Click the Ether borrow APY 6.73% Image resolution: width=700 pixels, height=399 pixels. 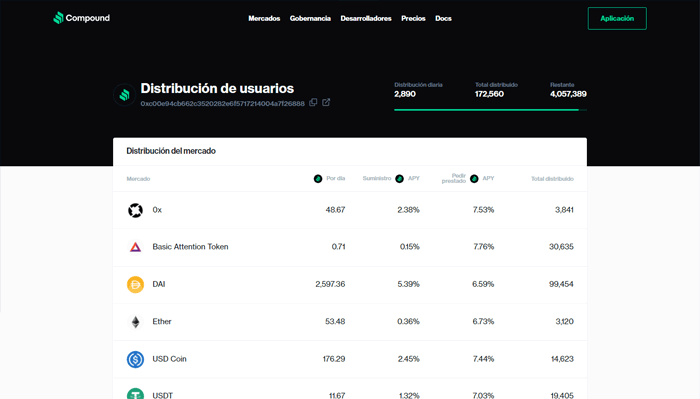tap(483, 321)
